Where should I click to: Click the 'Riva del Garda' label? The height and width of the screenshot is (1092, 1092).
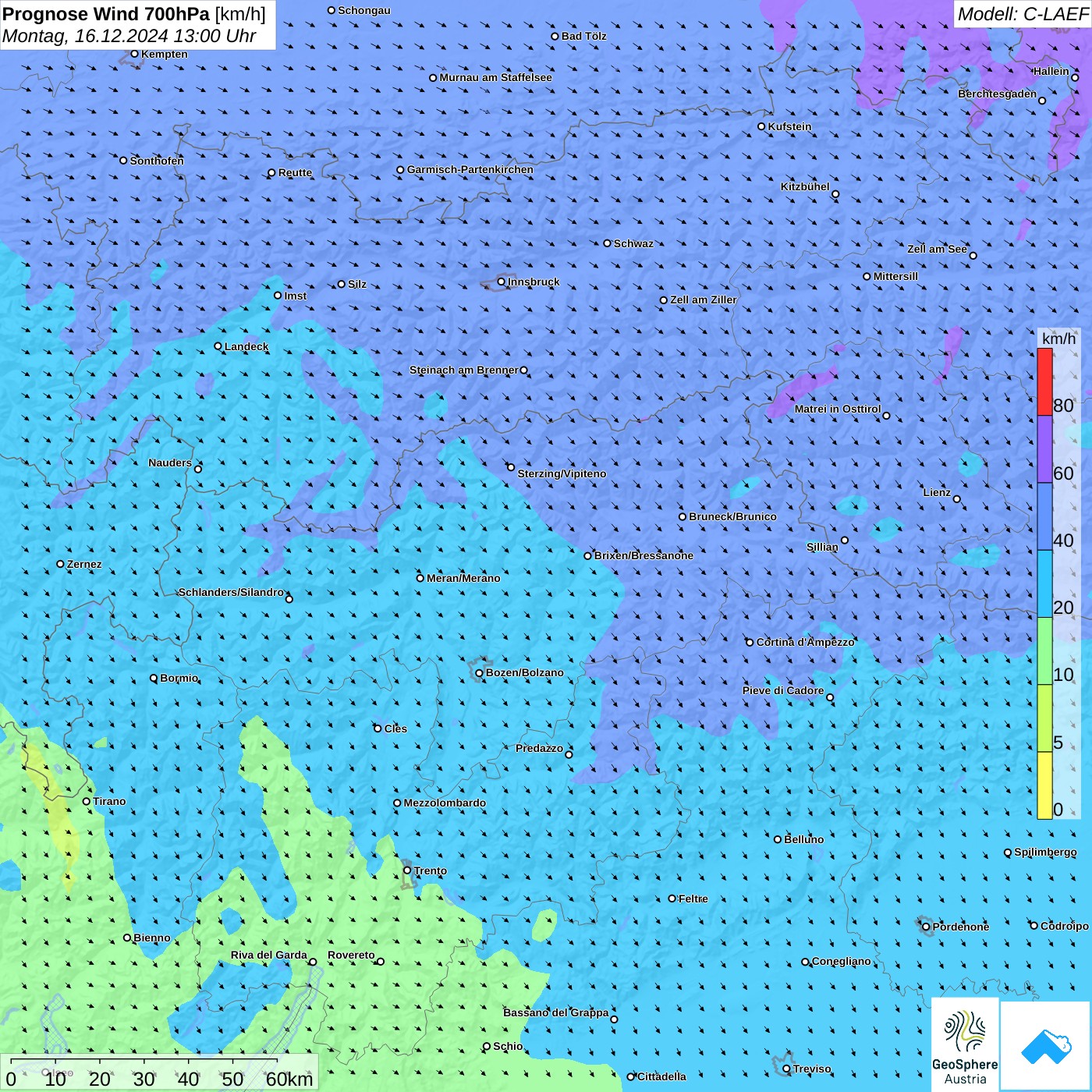[269, 955]
